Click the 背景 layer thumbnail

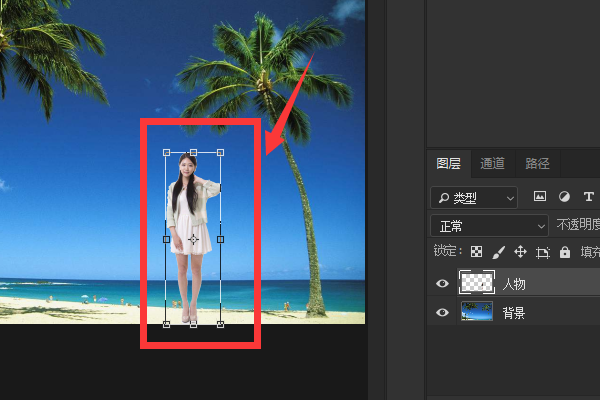[476, 313]
